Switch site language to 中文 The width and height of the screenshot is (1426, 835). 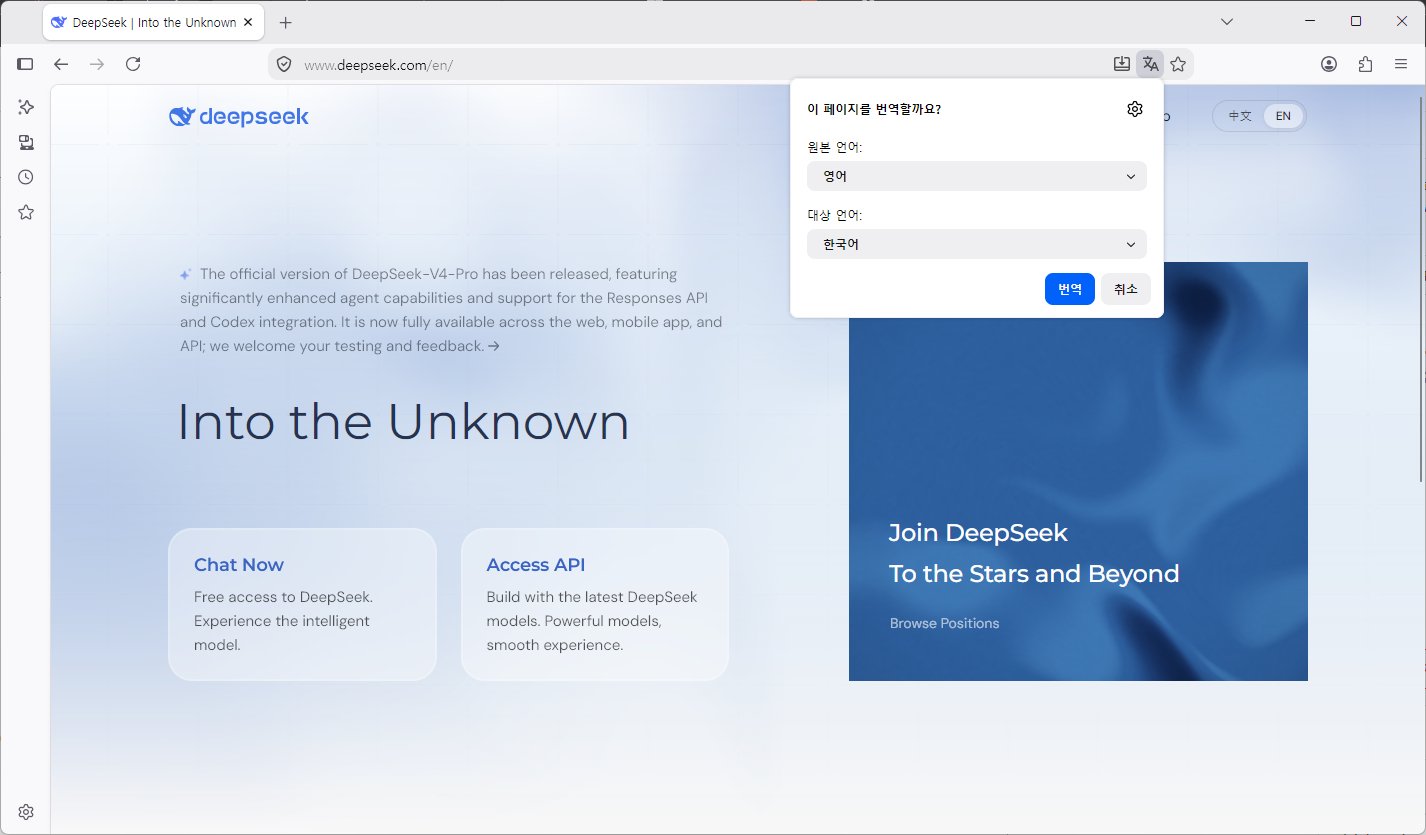(1240, 116)
